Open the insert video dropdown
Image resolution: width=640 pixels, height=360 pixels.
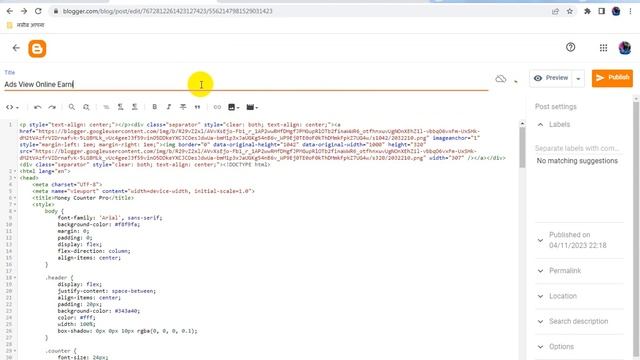pos(252,107)
